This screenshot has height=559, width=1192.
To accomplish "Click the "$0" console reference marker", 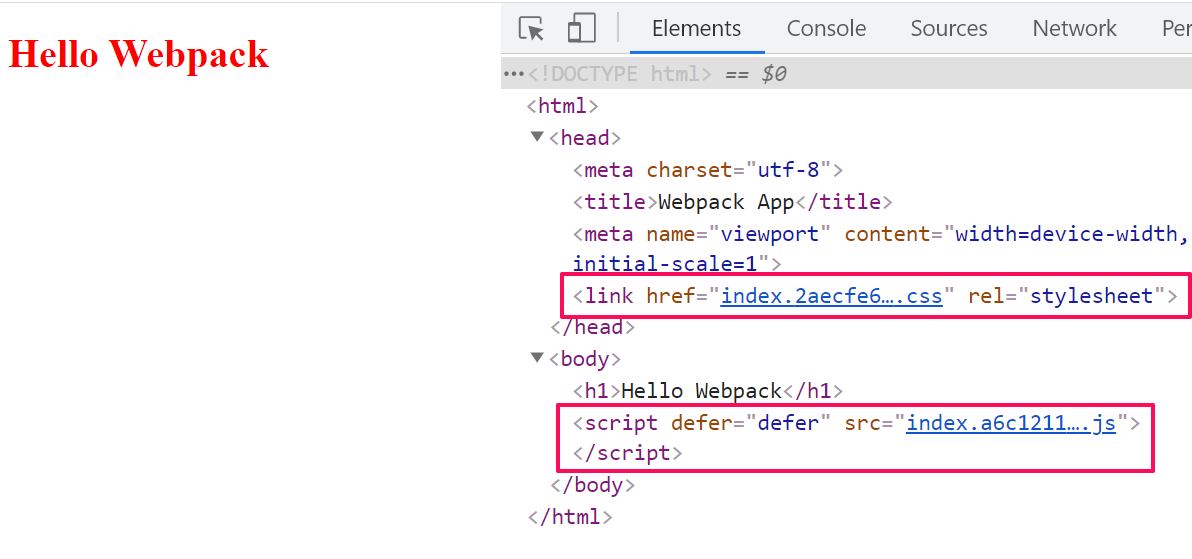I will click(x=774, y=75).
